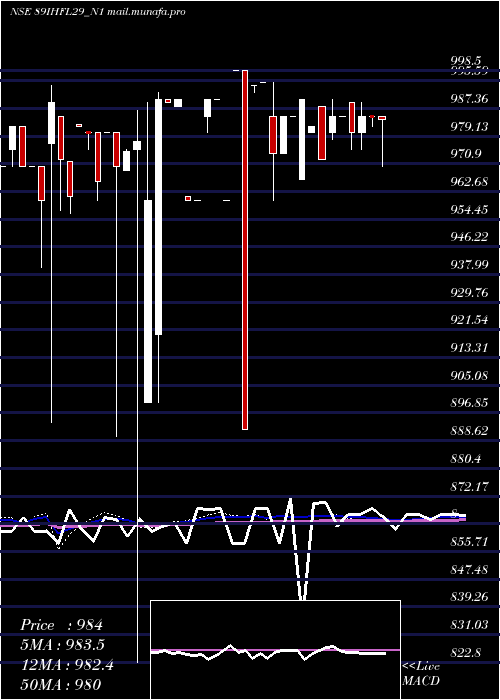Click the 872.17 price label
This screenshot has width=500, height=700.
[469, 486]
